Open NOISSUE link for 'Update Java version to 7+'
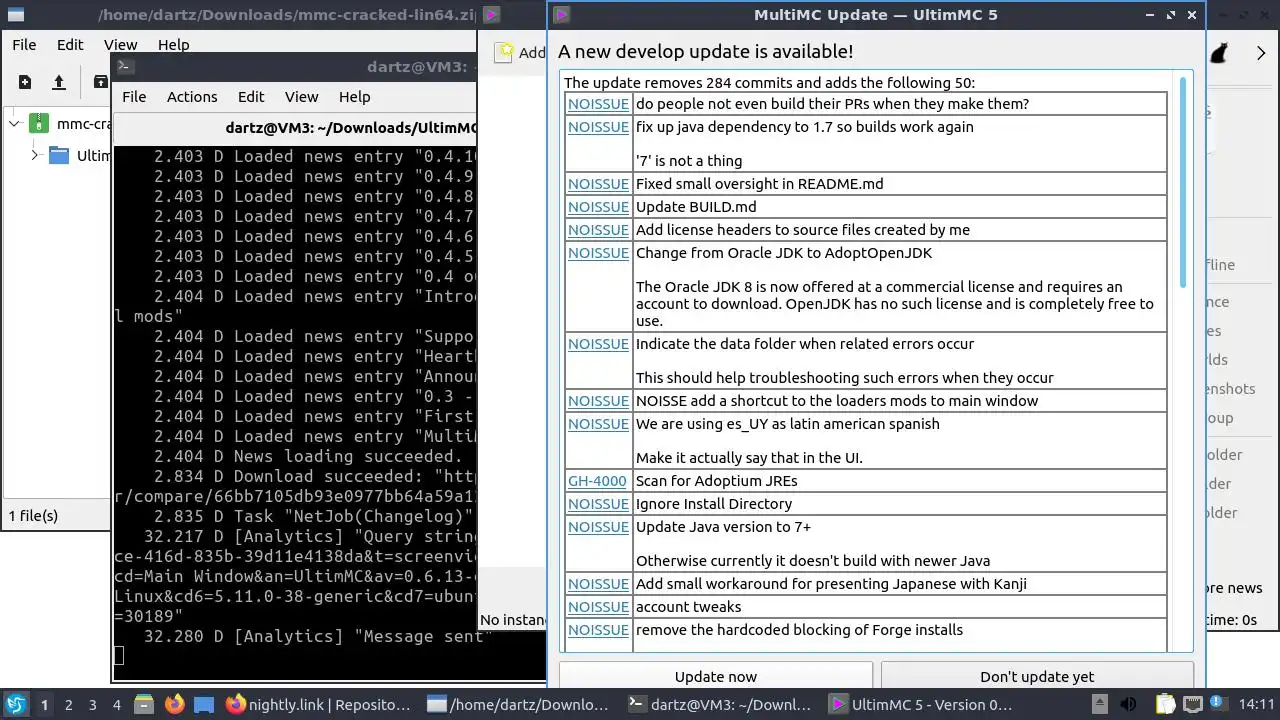1280x720 pixels. (x=598, y=527)
